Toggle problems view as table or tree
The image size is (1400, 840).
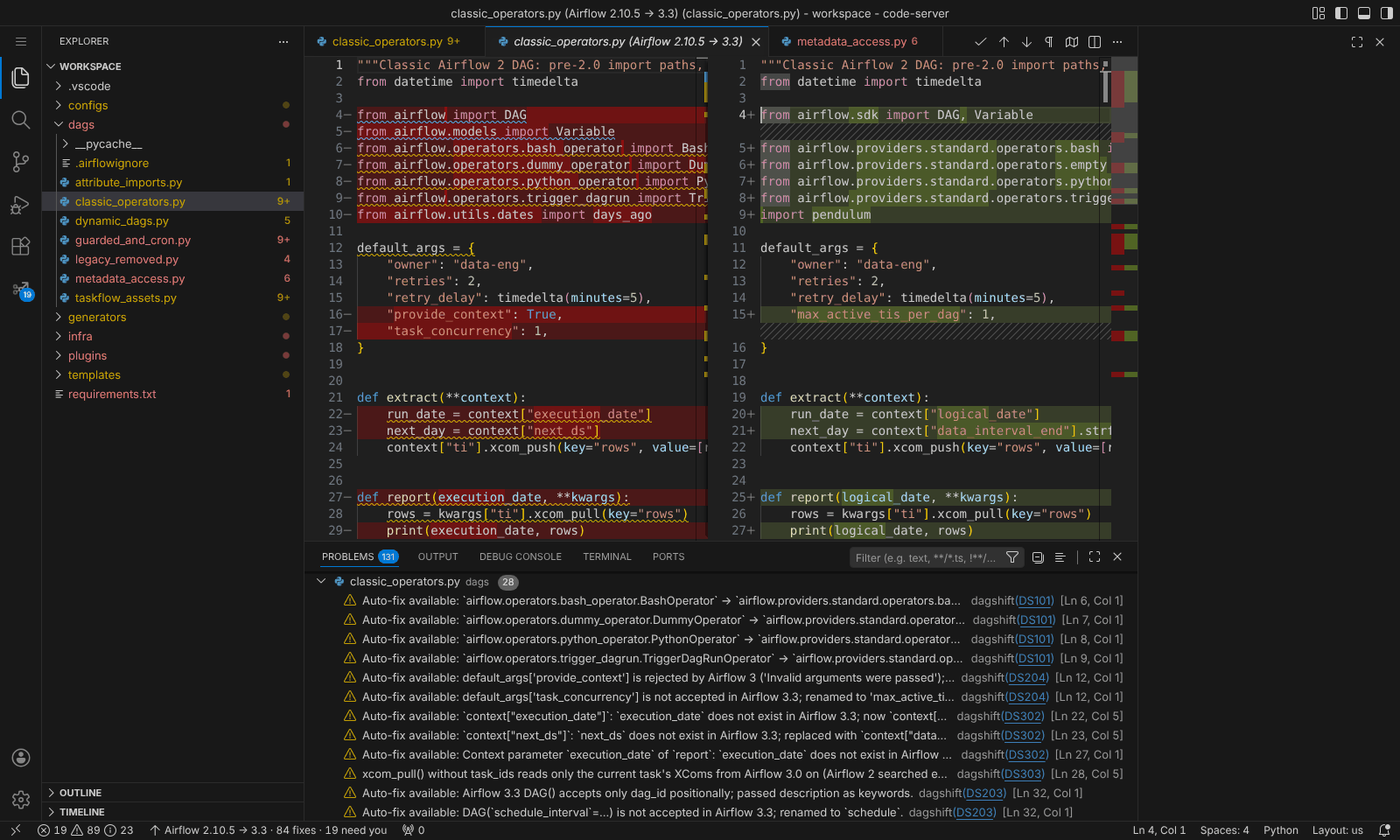coord(1060,557)
